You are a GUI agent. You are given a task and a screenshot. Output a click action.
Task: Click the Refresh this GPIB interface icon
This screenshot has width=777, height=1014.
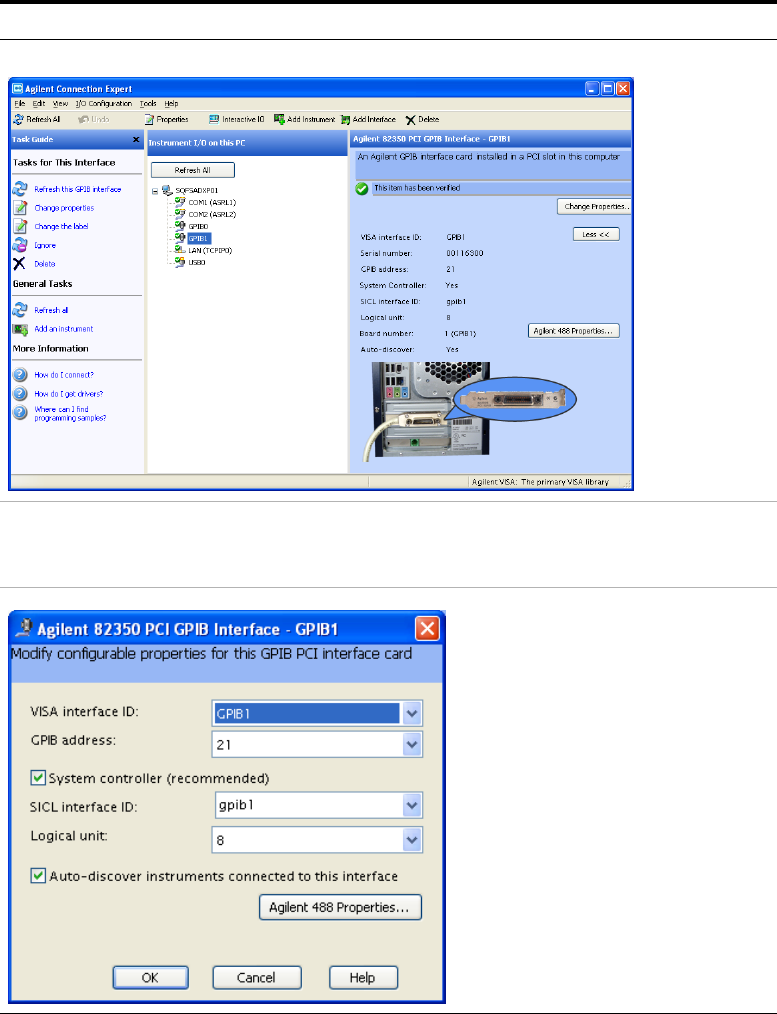point(21,189)
